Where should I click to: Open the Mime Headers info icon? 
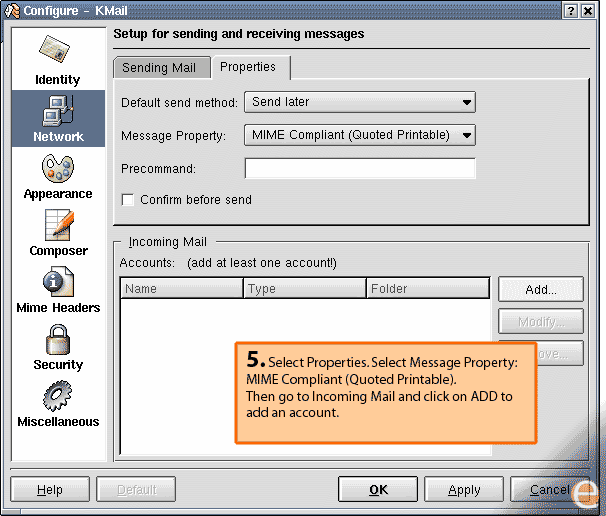tap(57, 283)
